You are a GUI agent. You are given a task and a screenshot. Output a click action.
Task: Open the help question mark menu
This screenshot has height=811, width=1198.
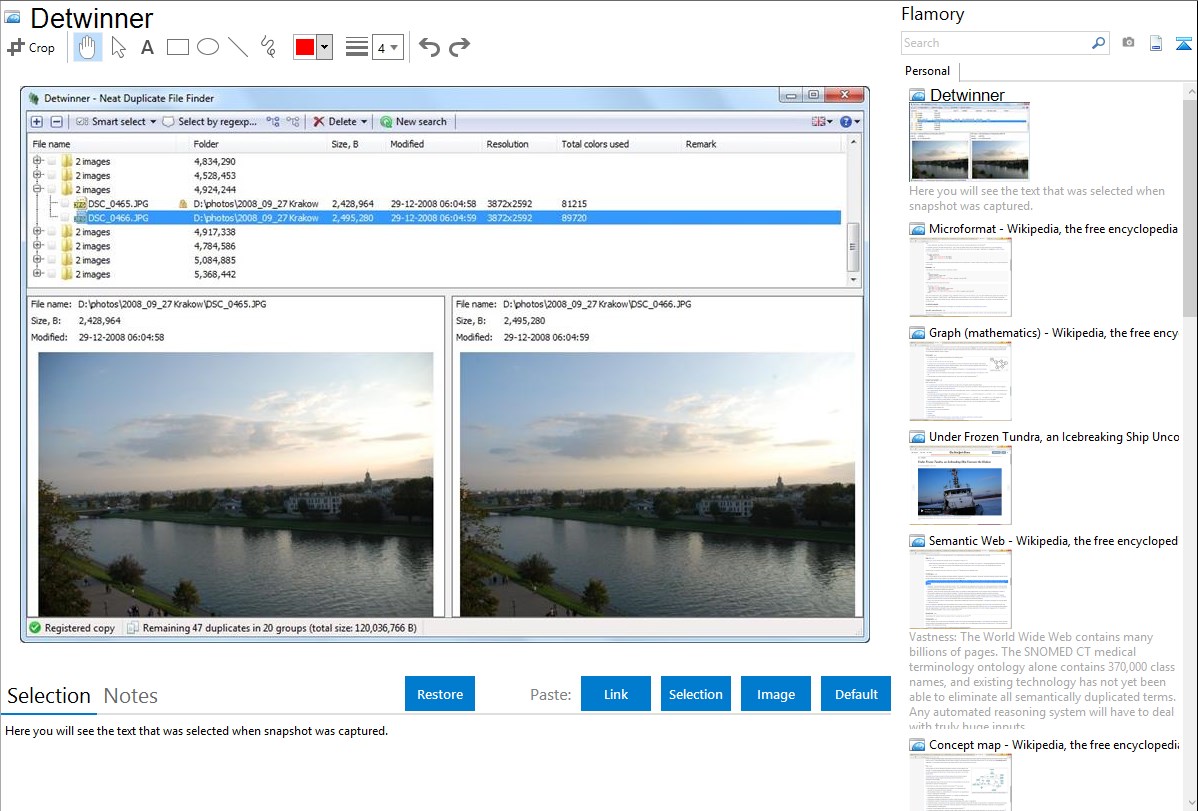(x=850, y=122)
